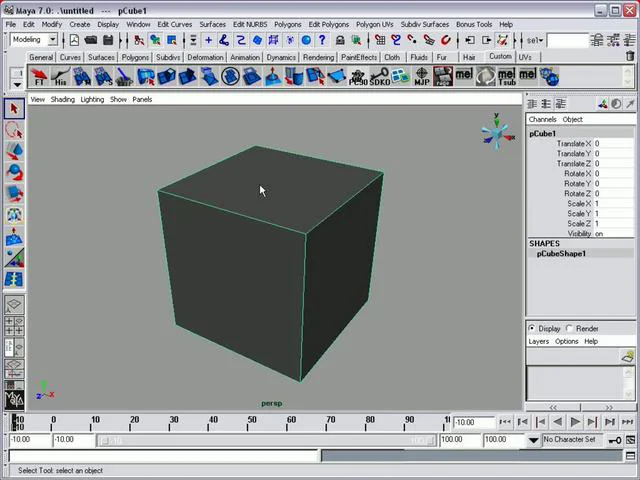Click the Open Scene folder icon
The image size is (640, 480).
91,40
